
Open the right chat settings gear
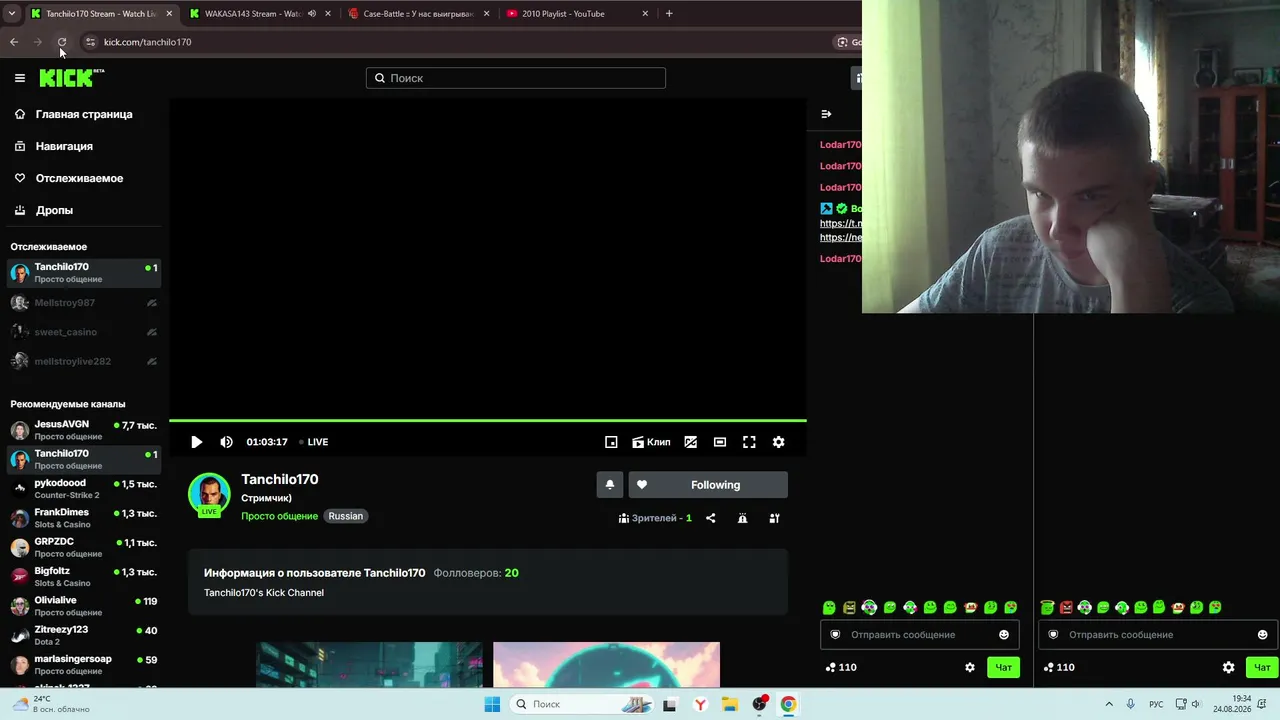click(x=1228, y=667)
